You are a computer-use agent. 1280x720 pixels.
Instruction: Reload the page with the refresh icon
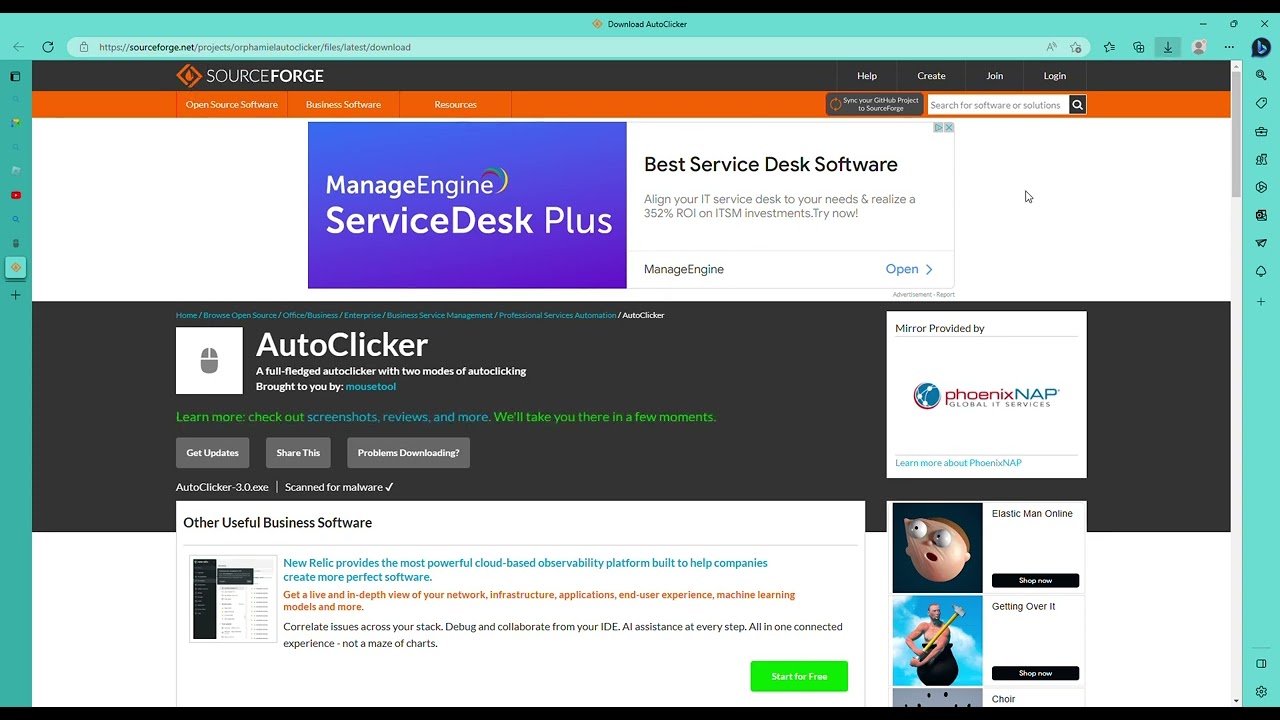tap(47, 47)
